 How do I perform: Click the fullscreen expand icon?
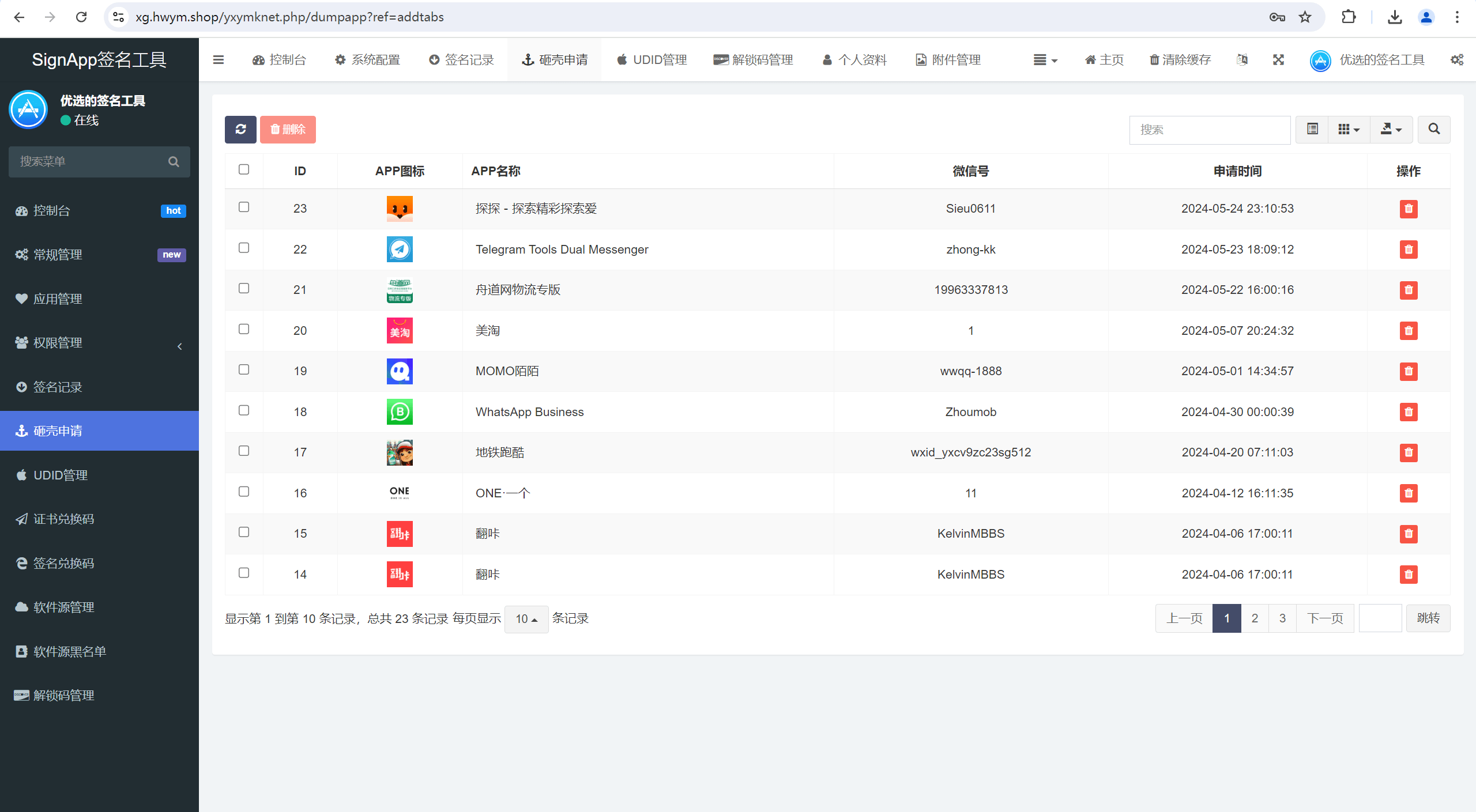click(x=1278, y=59)
